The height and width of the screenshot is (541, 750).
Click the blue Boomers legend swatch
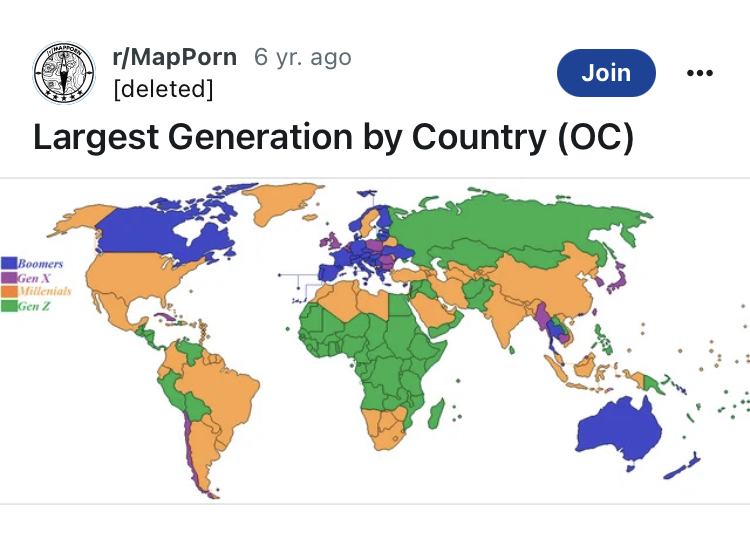point(9,263)
